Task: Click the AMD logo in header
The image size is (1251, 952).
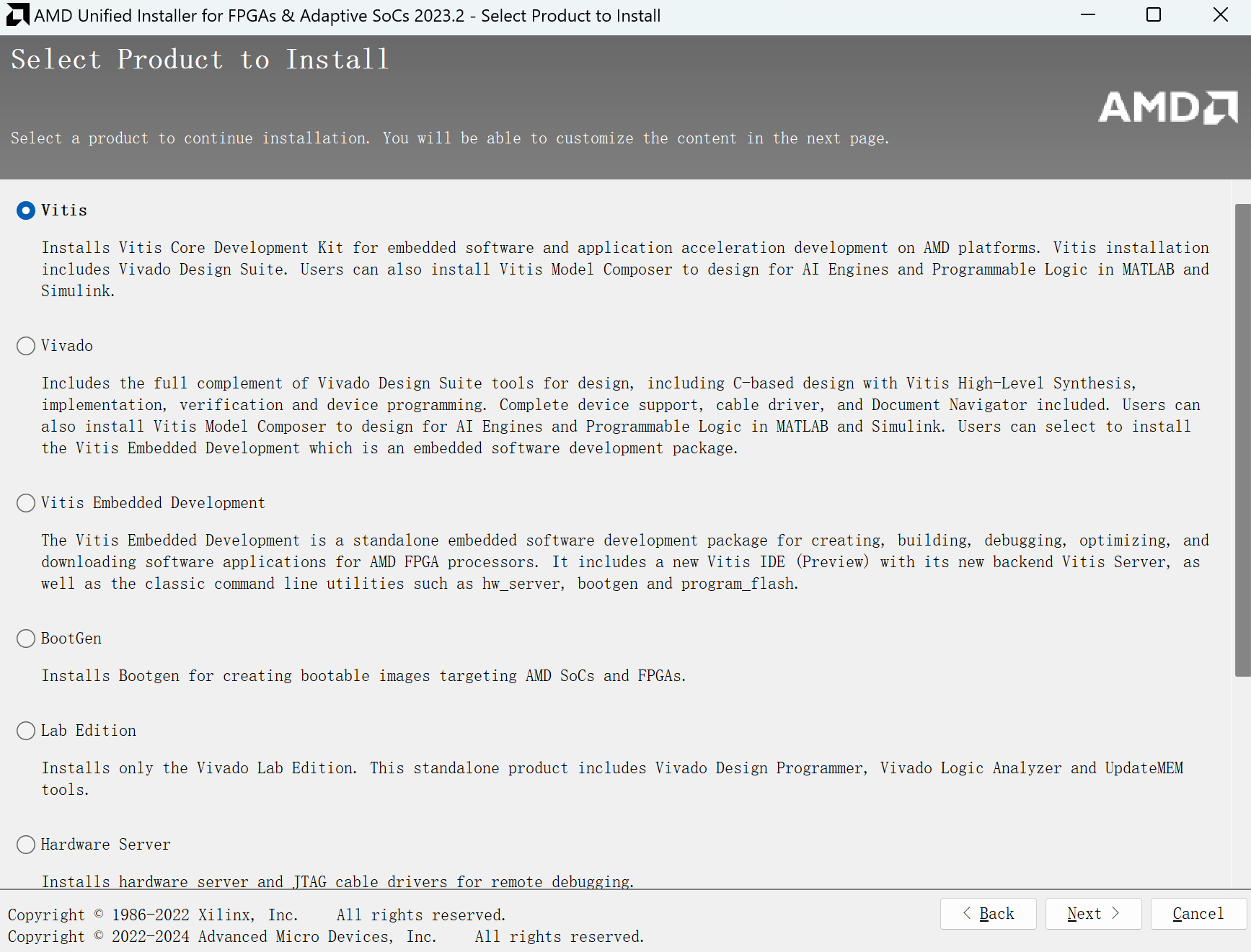Action: [1168, 107]
